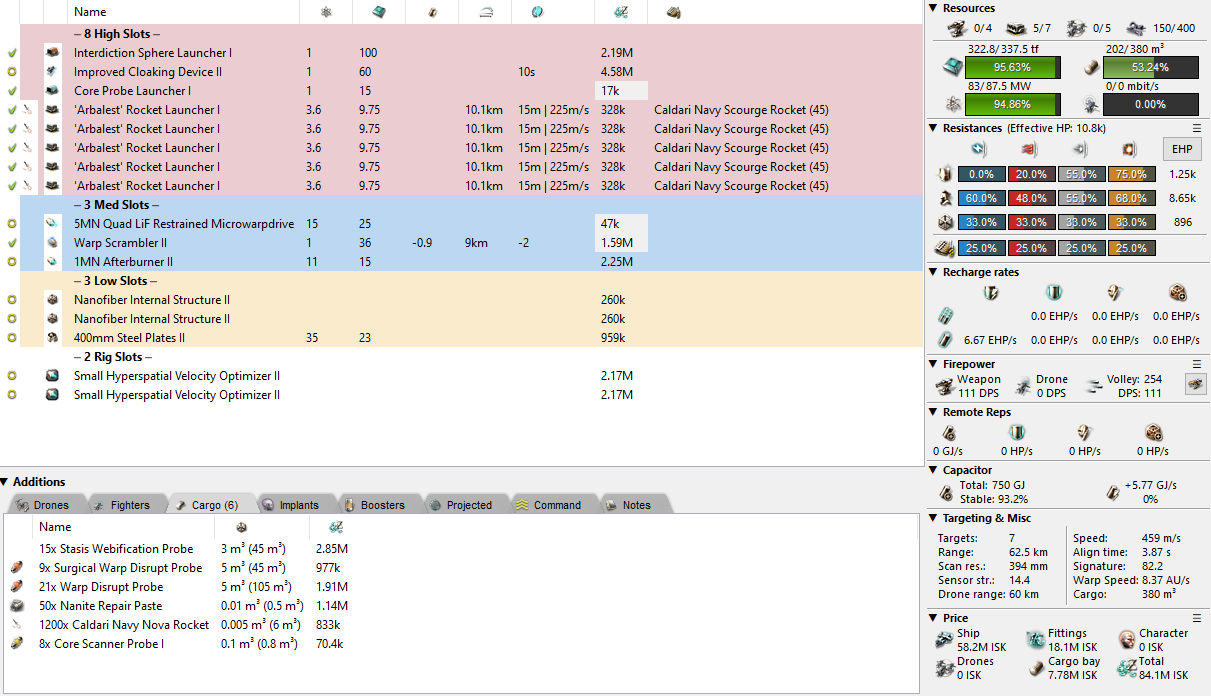Collapse the Resources panel
The width and height of the screenshot is (1211, 696).
click(x=933, y=8)
